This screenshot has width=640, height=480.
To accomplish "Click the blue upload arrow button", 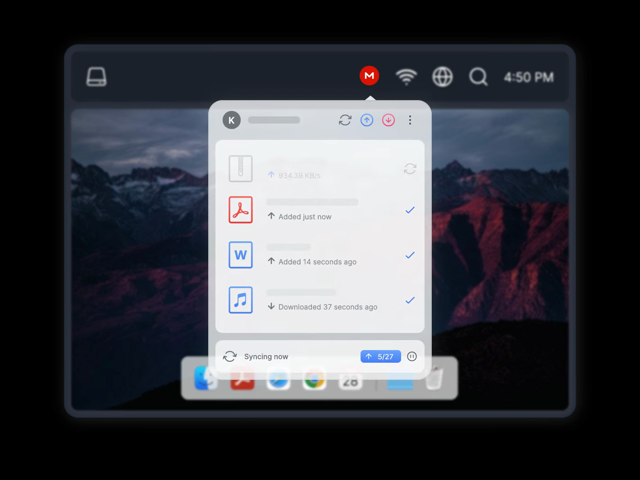I will (x=367, y=120).
